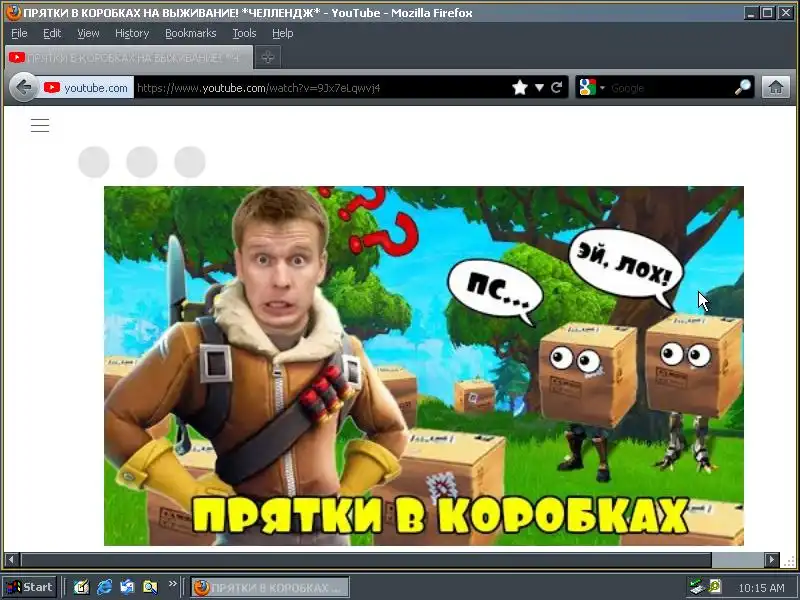Close the Firefox window
Image resolution: width=800 pixels, height=600 pixels.
coord(785,13)
